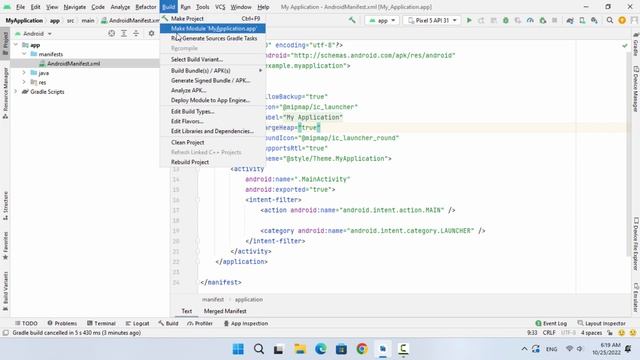Click the Stop run square icon

tap(554, 20)
